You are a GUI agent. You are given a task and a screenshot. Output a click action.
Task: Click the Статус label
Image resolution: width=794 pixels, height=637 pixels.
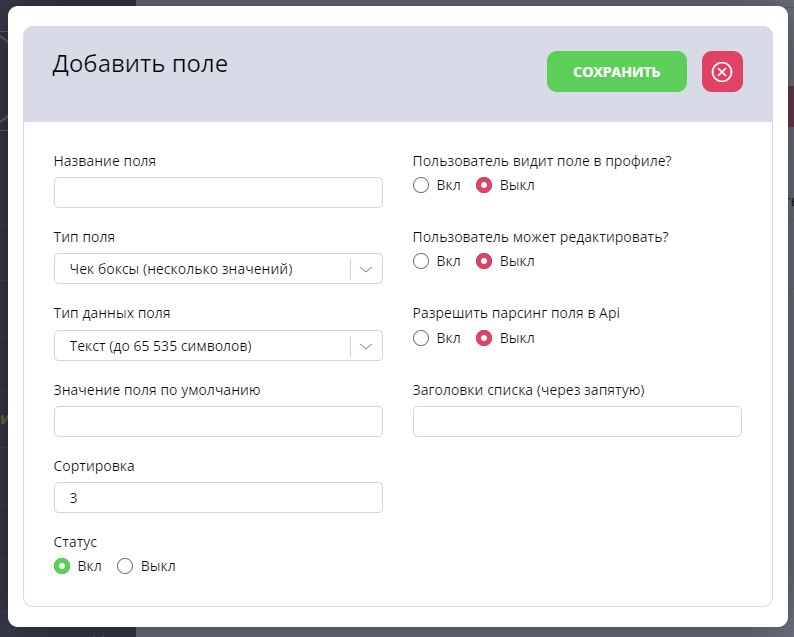coord(75,542)
